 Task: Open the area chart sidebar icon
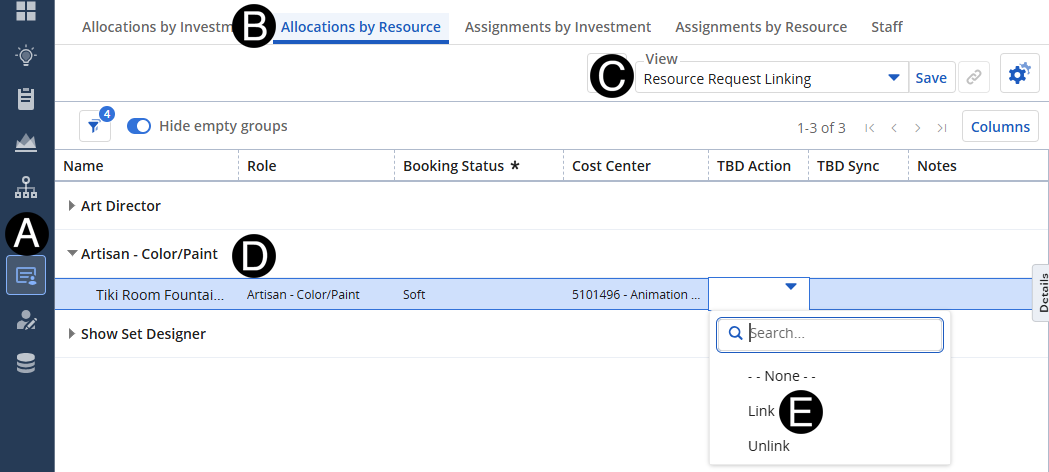coord(26,142)
